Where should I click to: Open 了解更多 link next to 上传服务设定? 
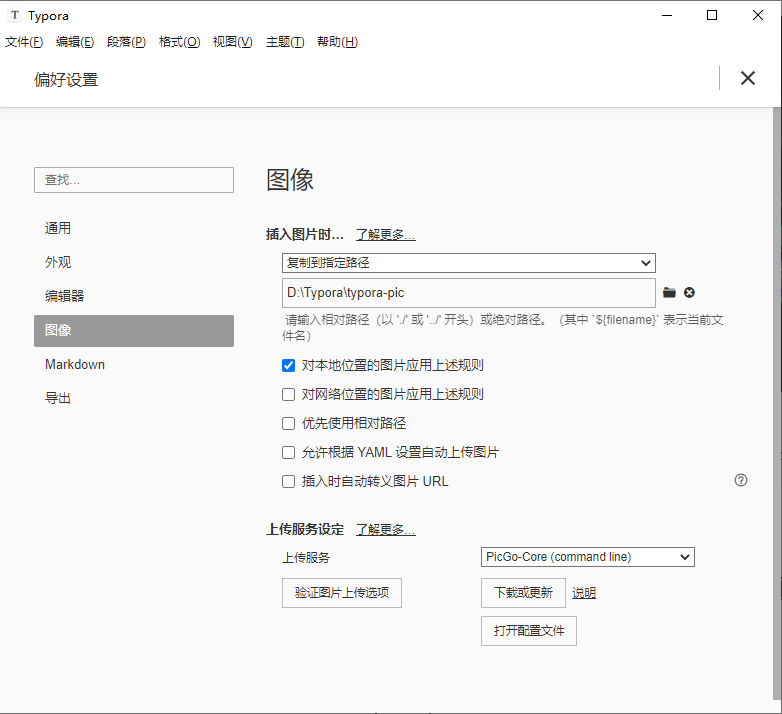[386, 530]
